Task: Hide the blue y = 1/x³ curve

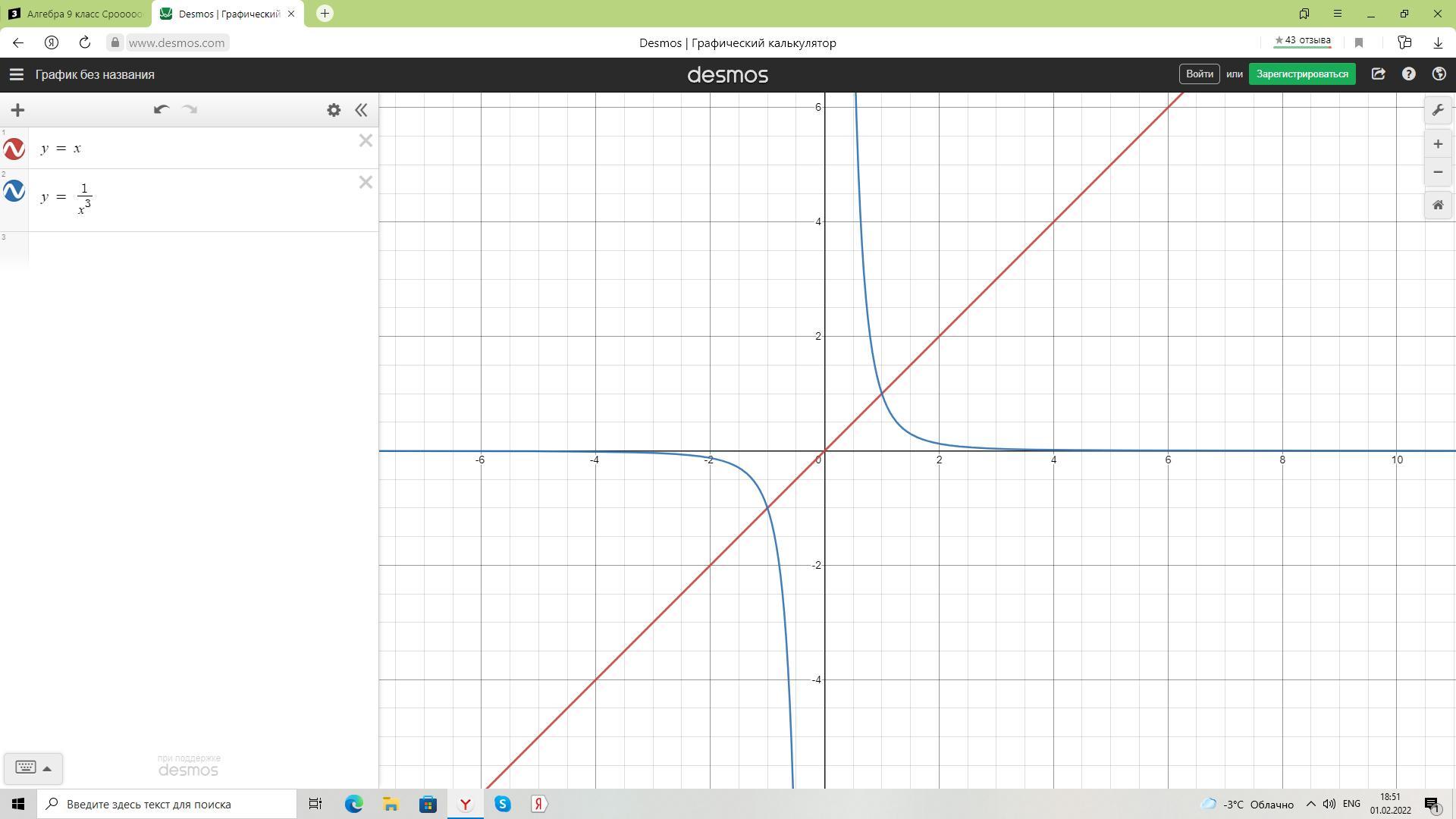Action: point(14,191)
